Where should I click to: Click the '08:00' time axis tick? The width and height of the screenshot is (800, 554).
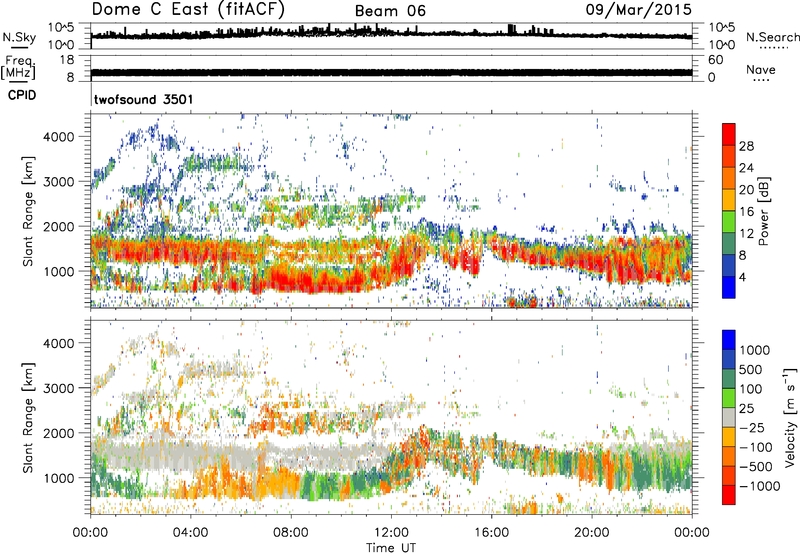click(x=291, y=533)
